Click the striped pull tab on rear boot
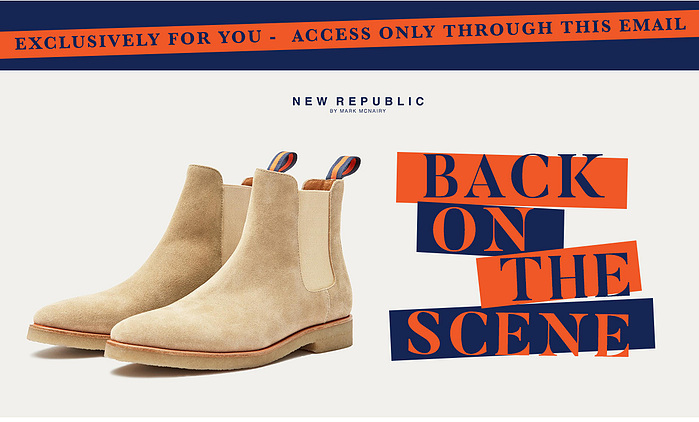The image size is (699, 422). (282, 161)
